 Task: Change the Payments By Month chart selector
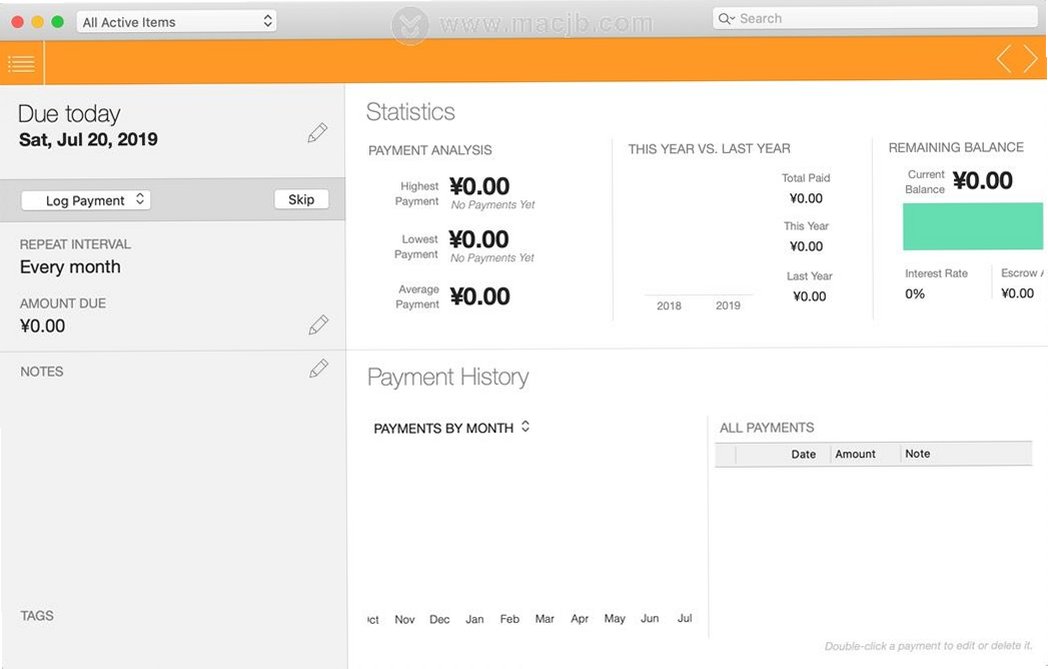[452, 428]
